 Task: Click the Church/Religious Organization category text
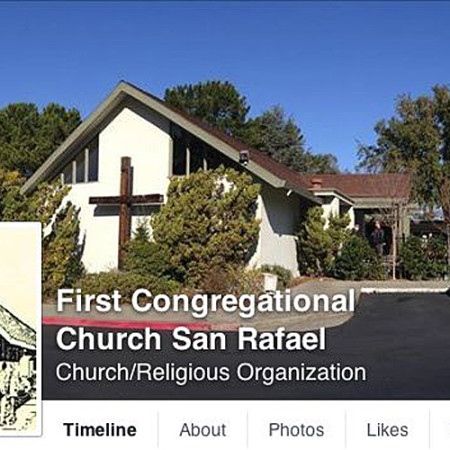coord(211,372)
